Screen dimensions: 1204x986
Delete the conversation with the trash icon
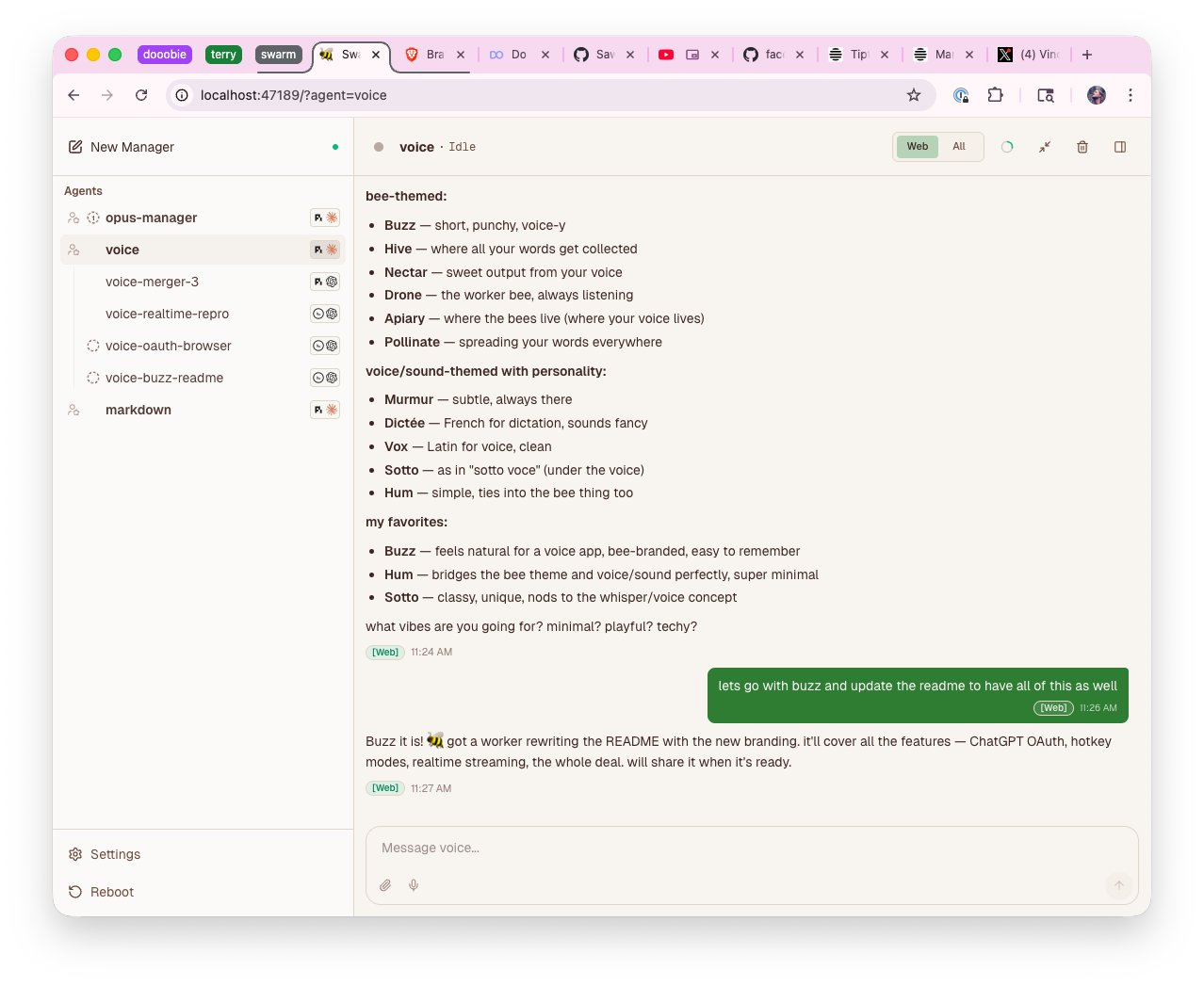pos(1082,147)
